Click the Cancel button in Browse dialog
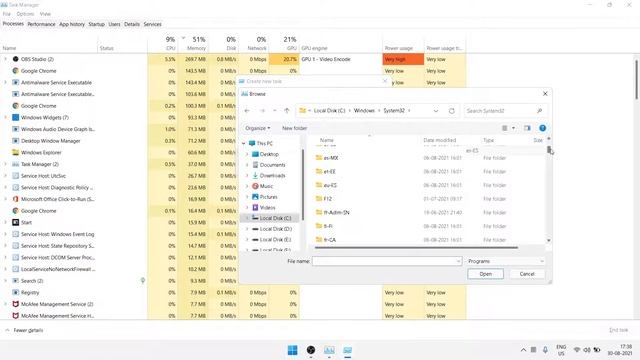This screenshot has height=360, width=640. click(x=527, y=274)
